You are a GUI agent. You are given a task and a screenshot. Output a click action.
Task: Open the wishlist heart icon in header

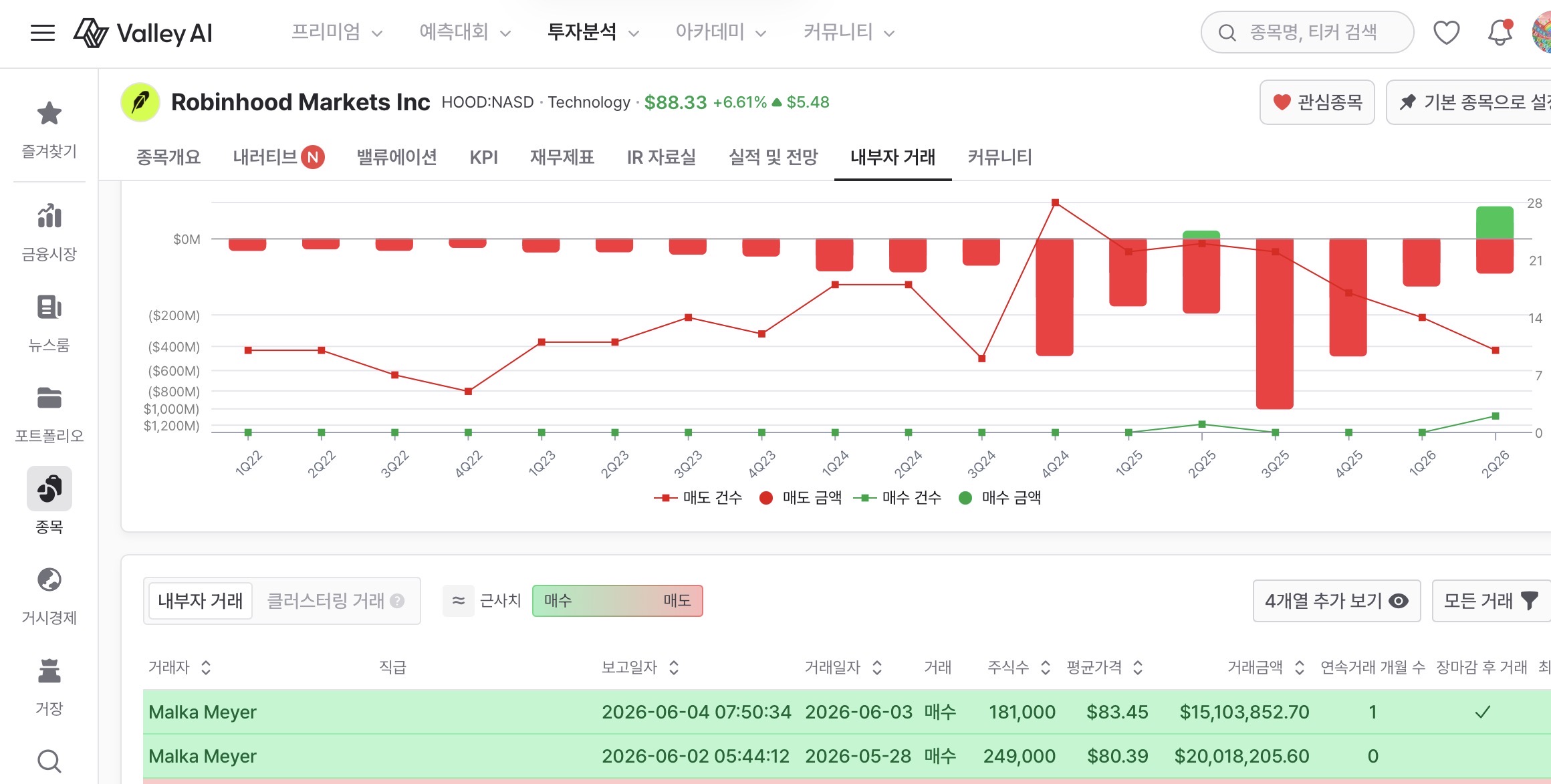[x=1446, y=33]
